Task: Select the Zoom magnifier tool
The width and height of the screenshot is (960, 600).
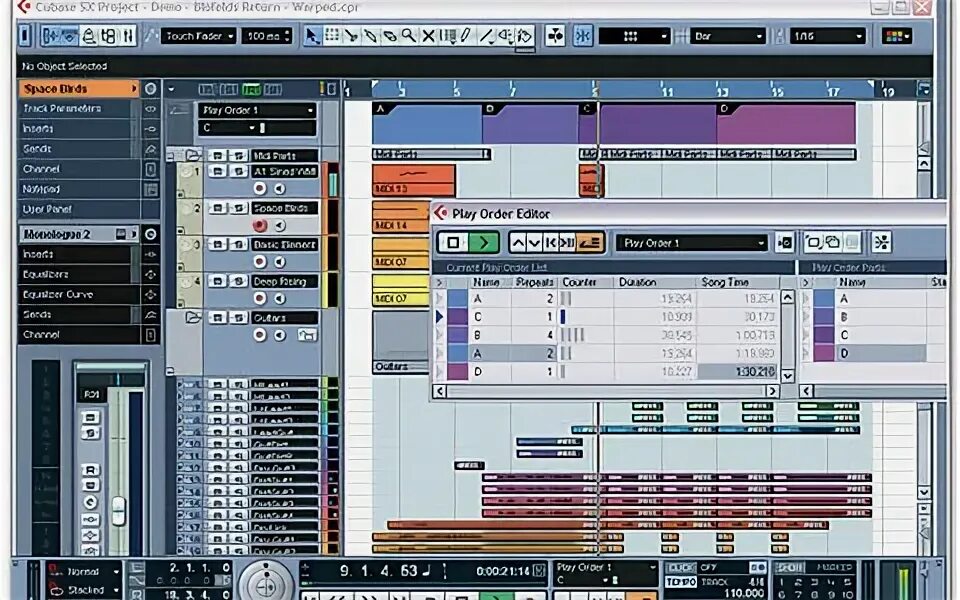Action: click(408, 36)
